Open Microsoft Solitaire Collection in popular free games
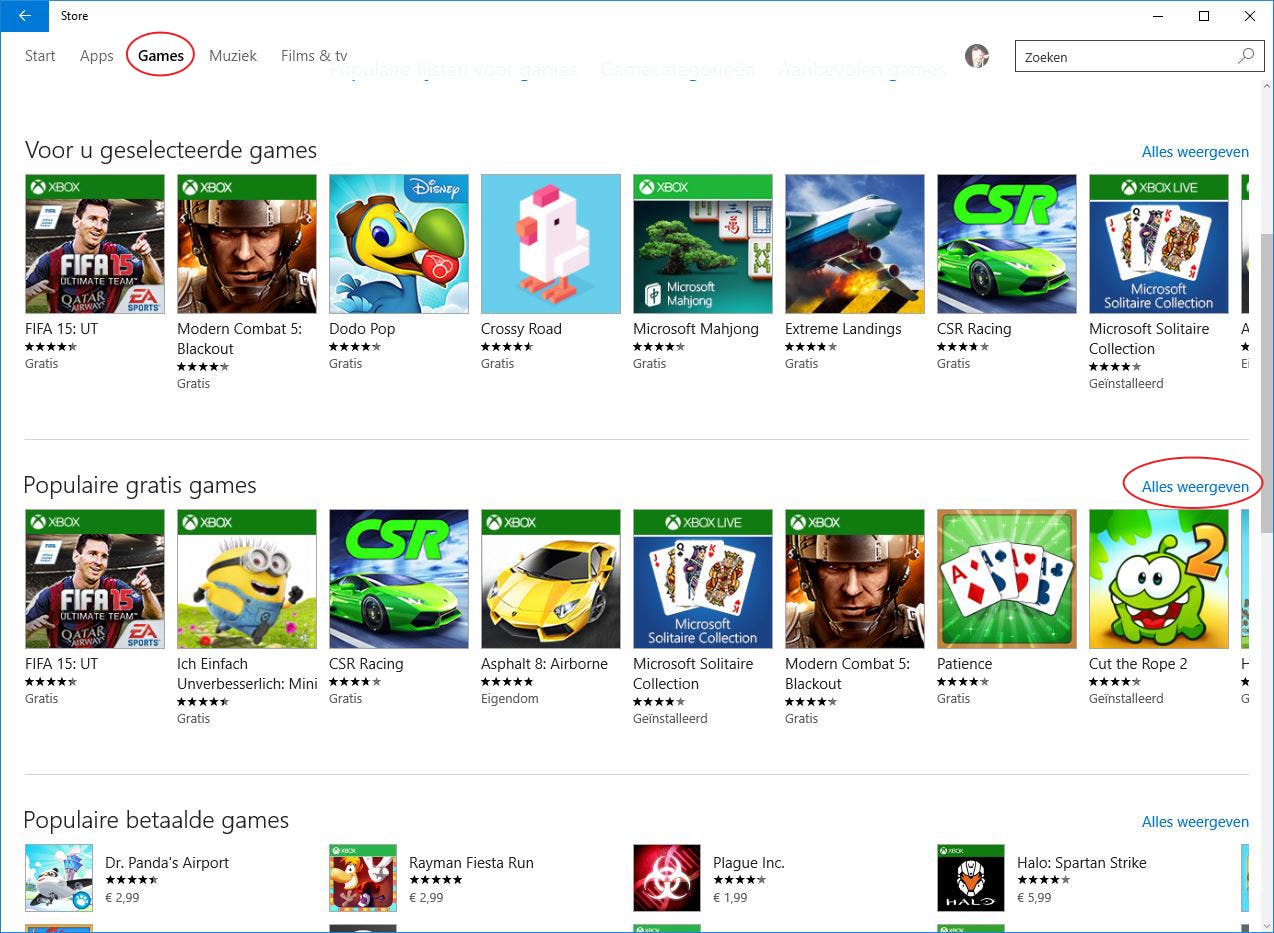The image size is (1274, 933). pos(703,579)
